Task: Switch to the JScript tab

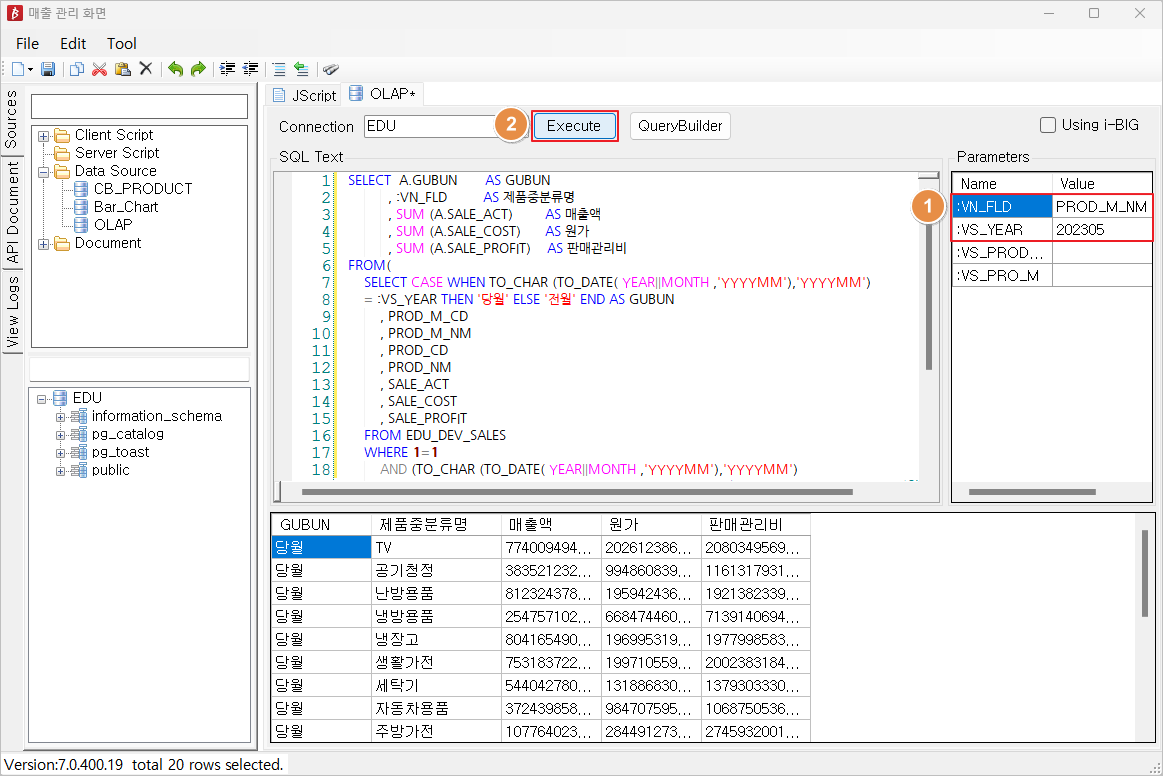Action: 305,95
